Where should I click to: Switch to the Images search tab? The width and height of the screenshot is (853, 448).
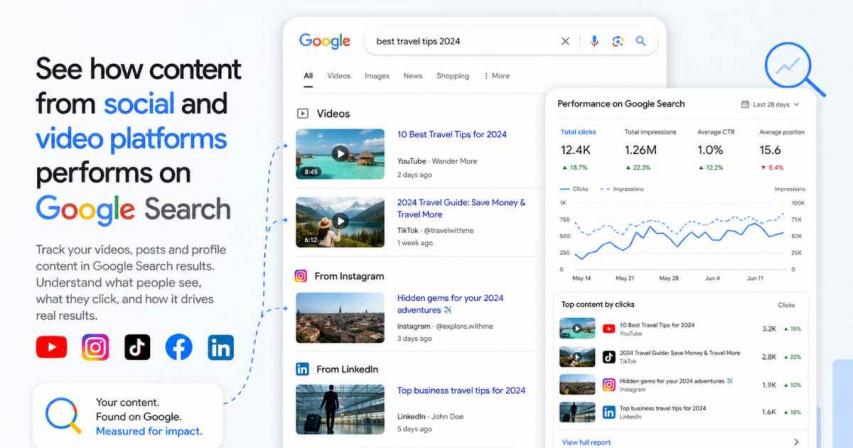click(x=377, y=76)
